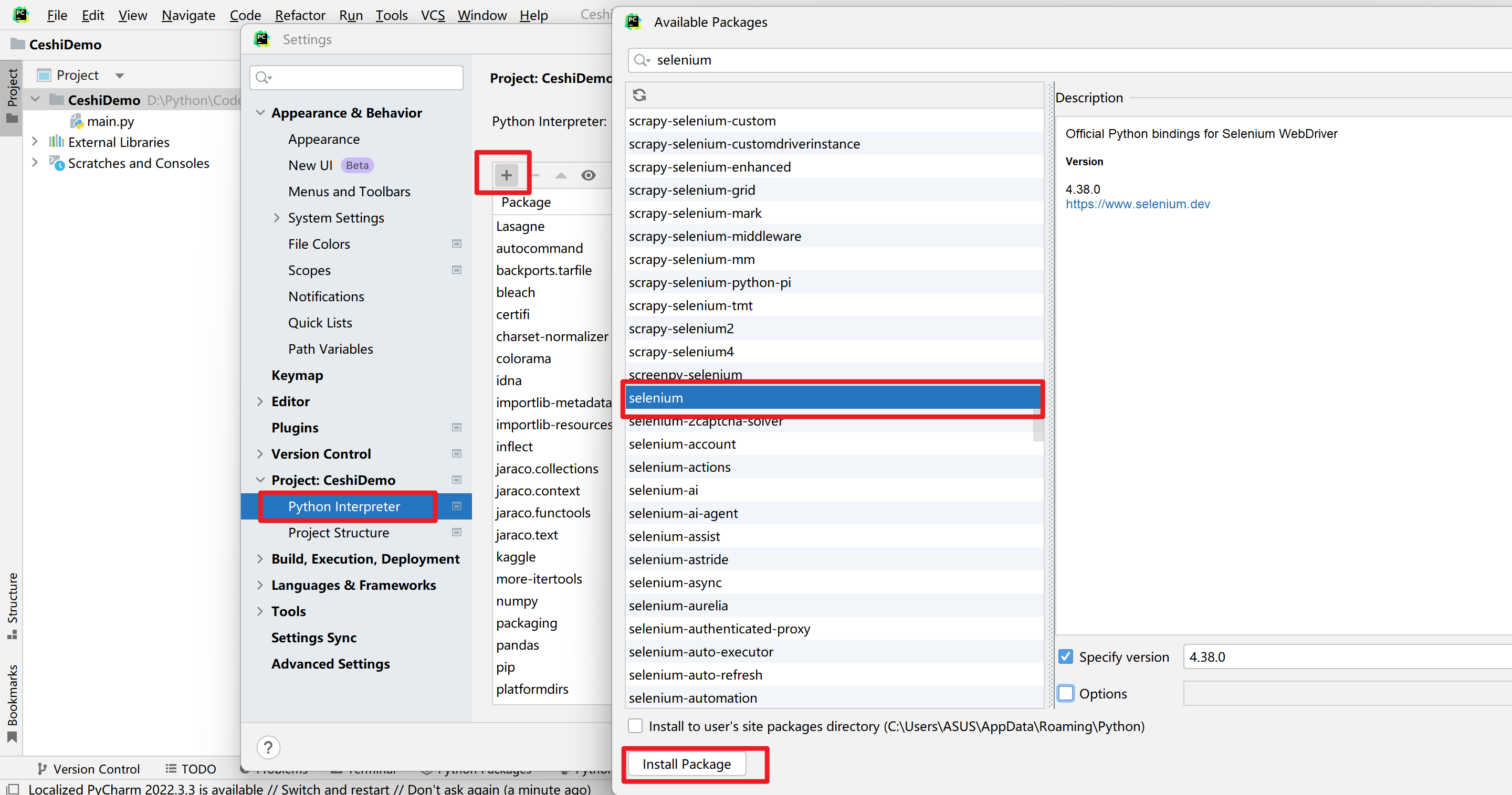Select the selenium package in the list

[832, 397]
